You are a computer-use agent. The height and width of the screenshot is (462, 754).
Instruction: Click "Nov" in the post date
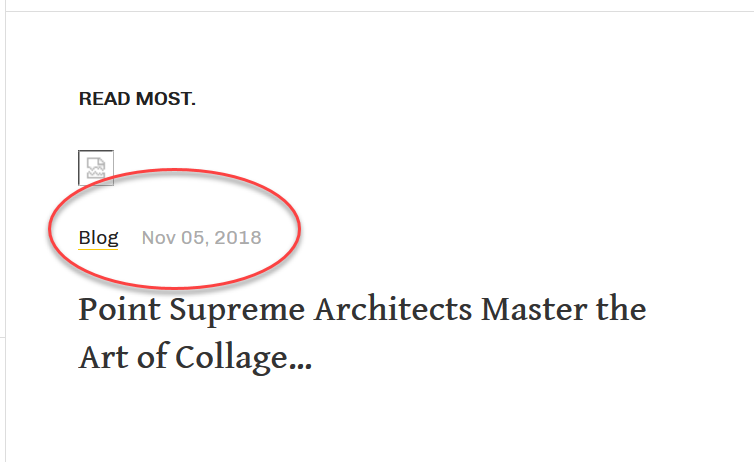pyautogui.click(x=158, y=238)
